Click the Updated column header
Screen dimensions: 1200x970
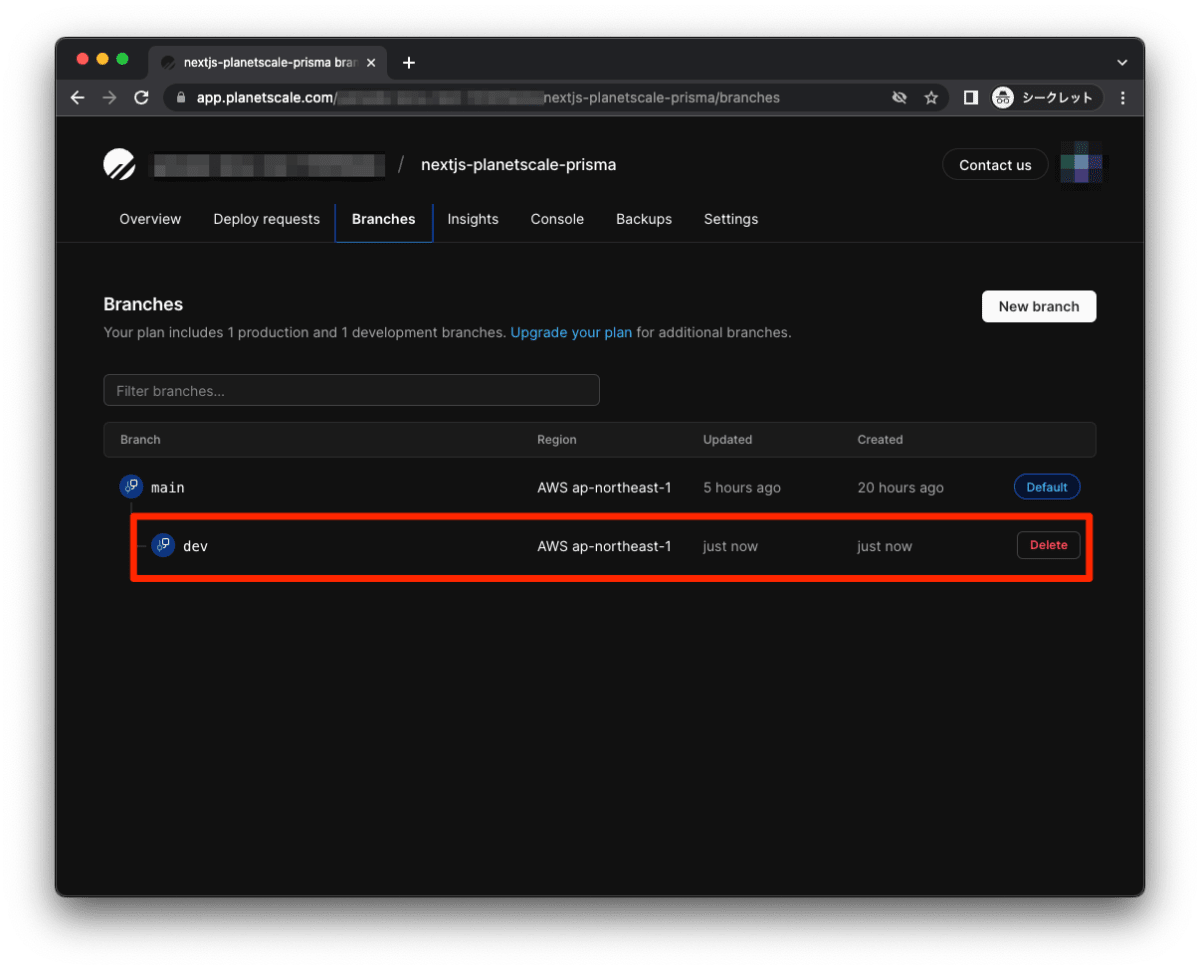click(x=728, y=439)
